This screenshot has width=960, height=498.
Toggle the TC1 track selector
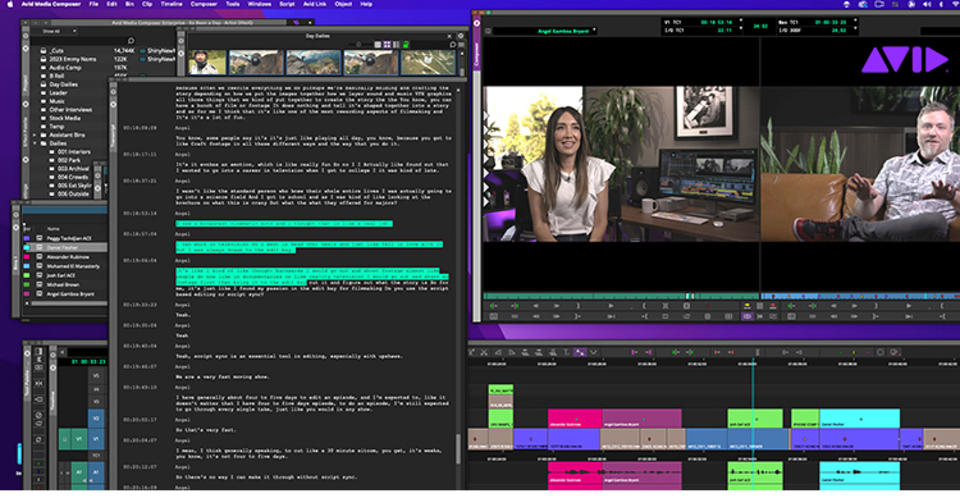click(96, 456)
